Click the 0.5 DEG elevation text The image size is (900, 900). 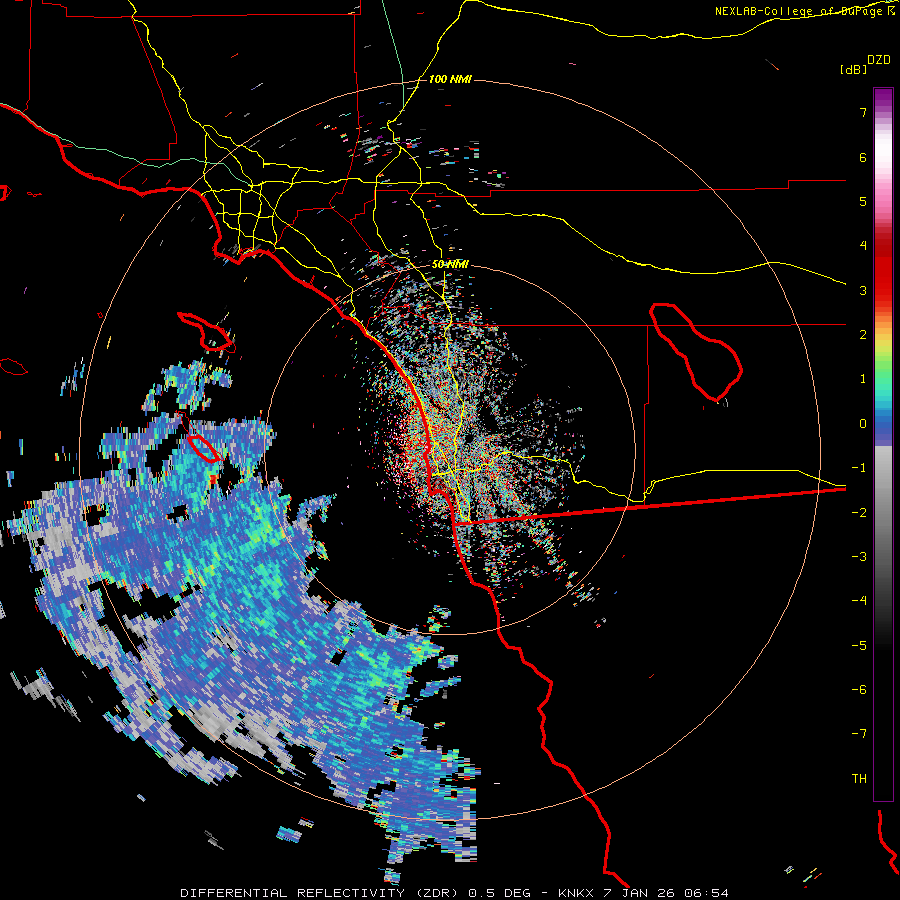tap(499, 893)
